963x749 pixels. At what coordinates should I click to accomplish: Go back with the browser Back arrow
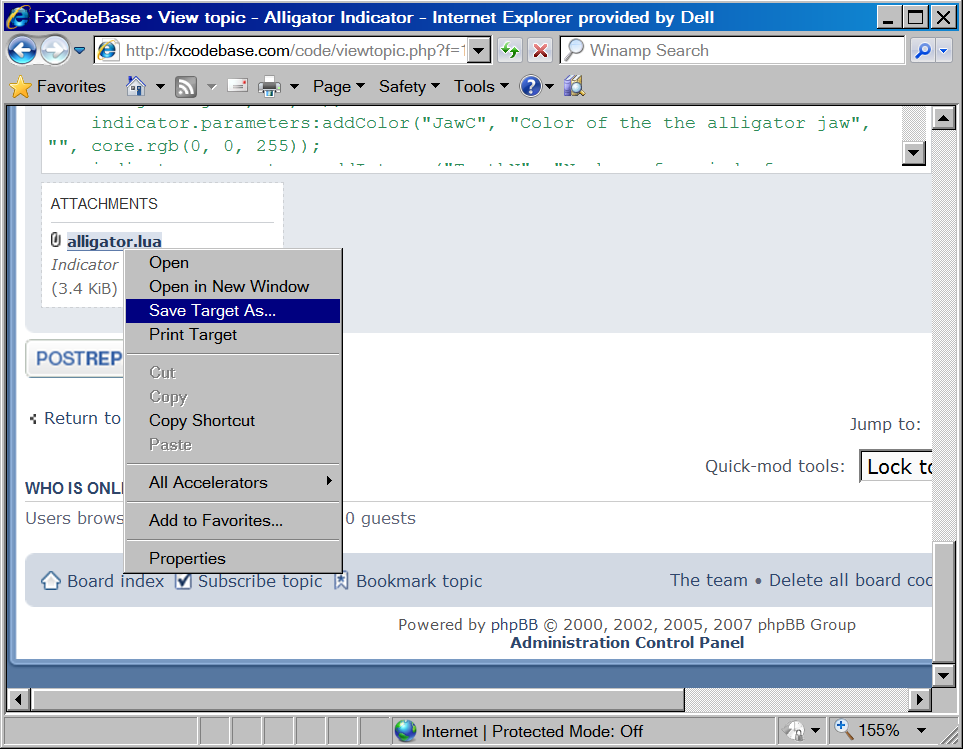(23, 50)
